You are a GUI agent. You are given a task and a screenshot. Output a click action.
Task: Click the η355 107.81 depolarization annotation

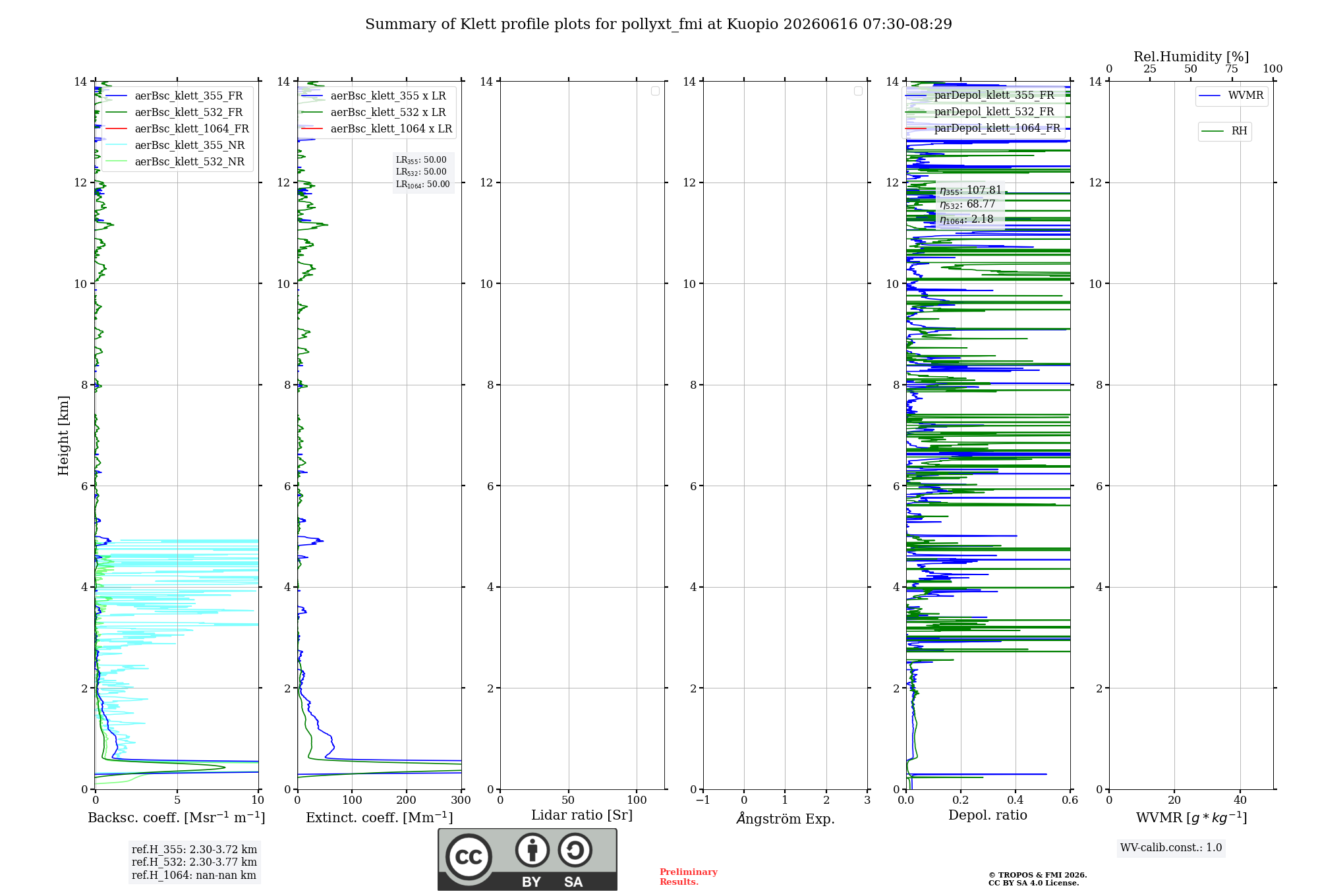click(971, 190)
